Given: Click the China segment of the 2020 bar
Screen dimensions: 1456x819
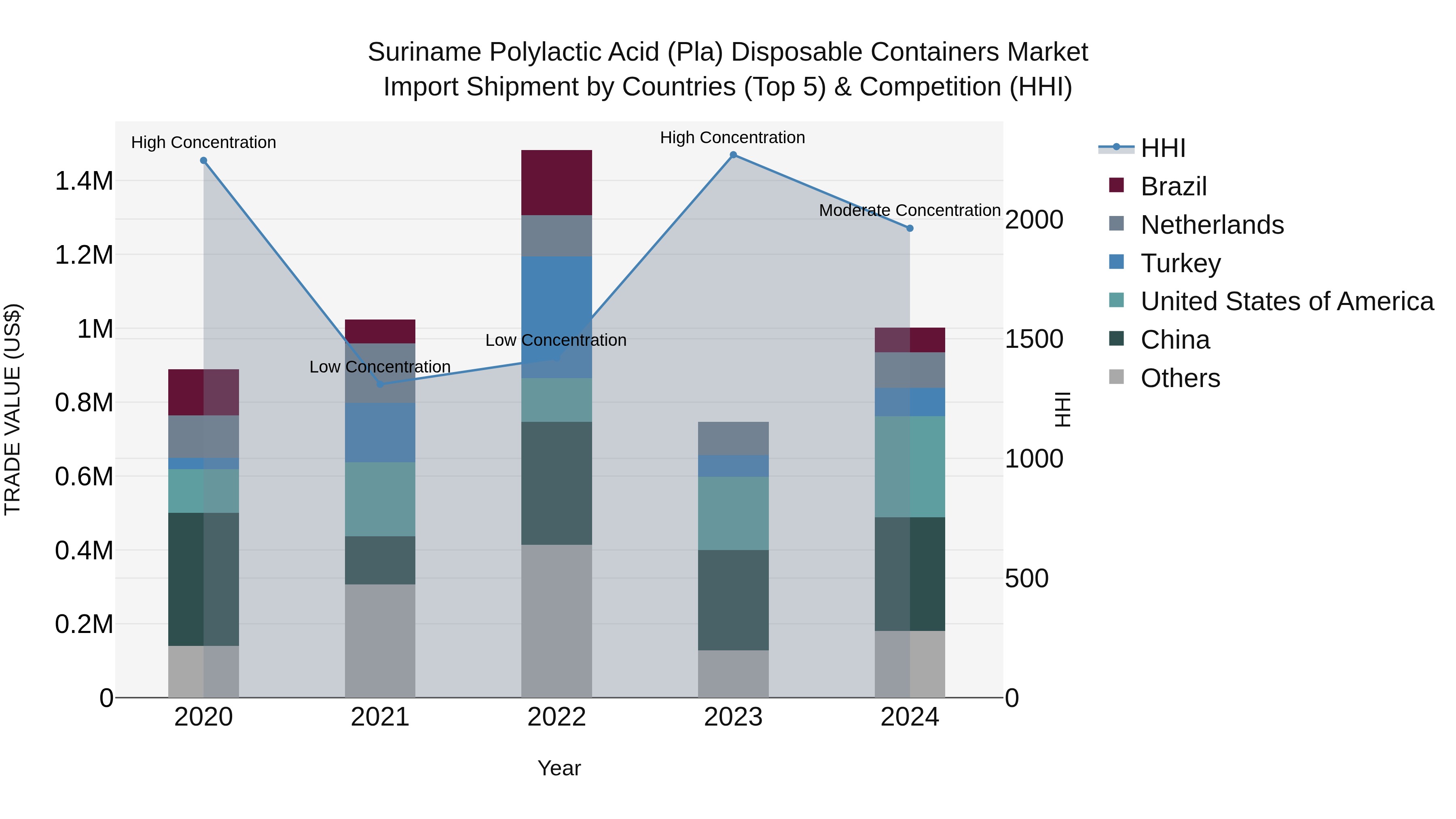Looking at the screenshot, I should tap(203, 579).
